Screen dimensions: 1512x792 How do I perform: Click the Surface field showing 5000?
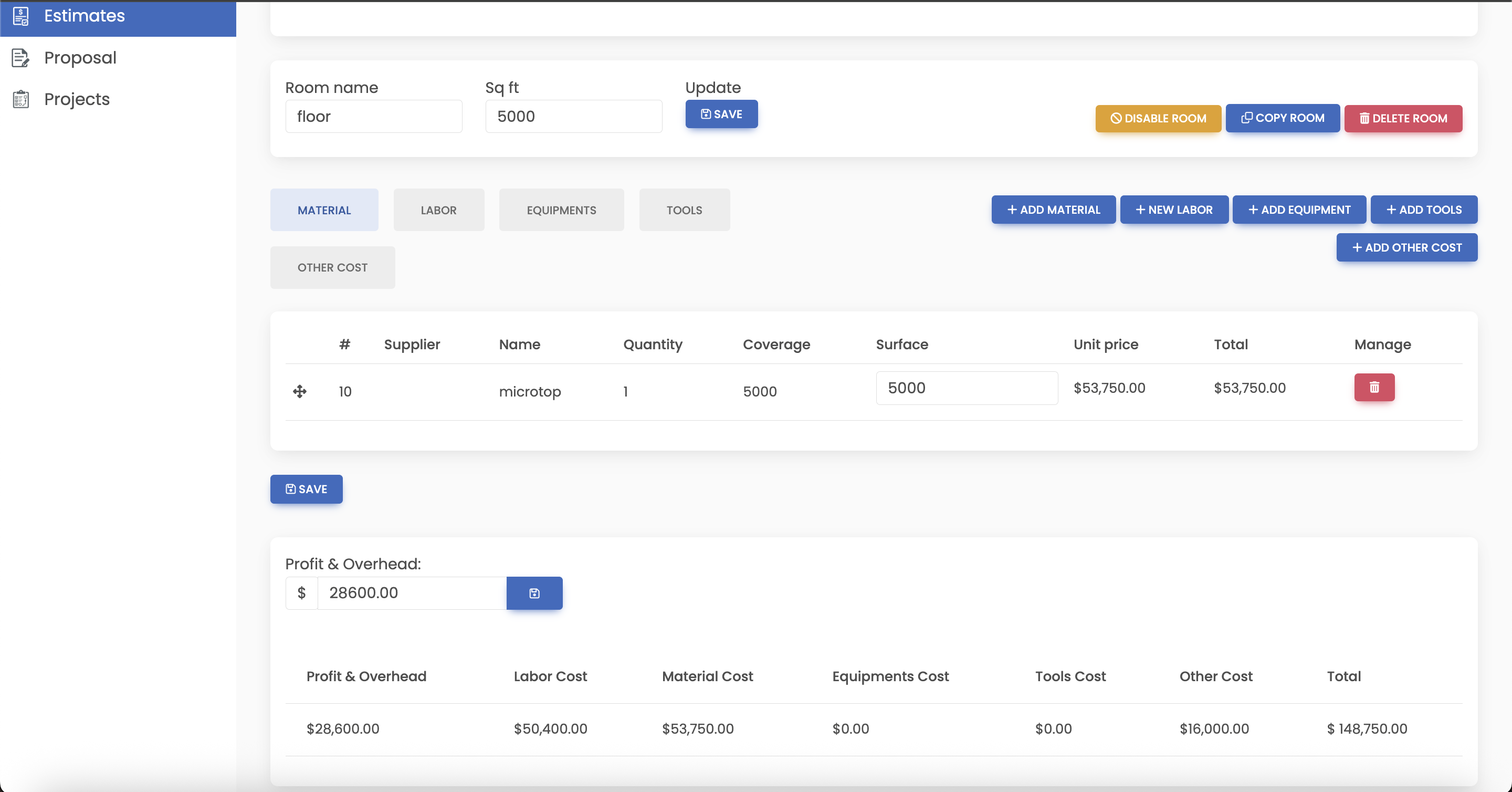click(x=966, y=388)
